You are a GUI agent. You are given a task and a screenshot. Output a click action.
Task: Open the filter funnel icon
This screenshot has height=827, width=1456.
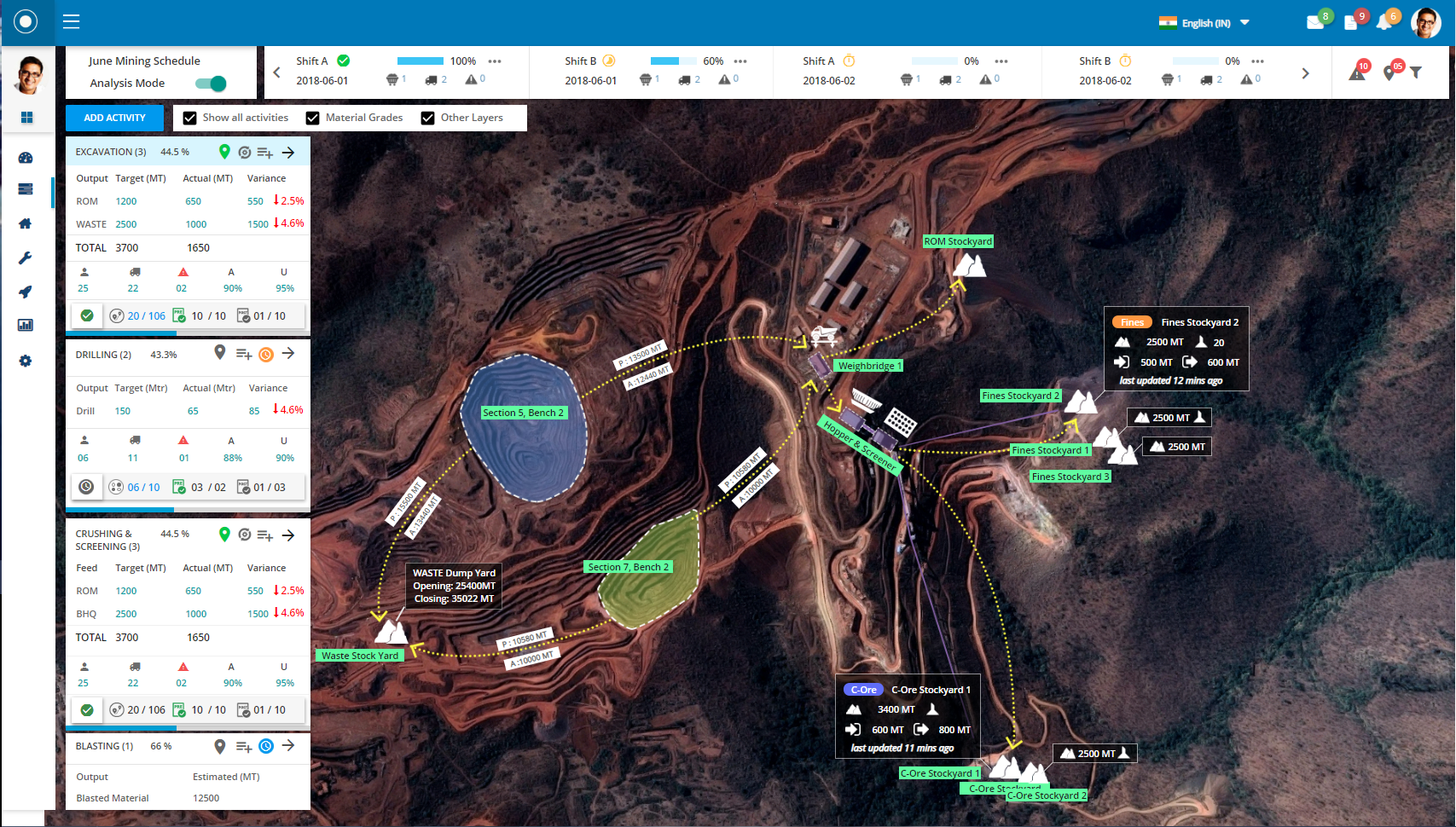1416,72
